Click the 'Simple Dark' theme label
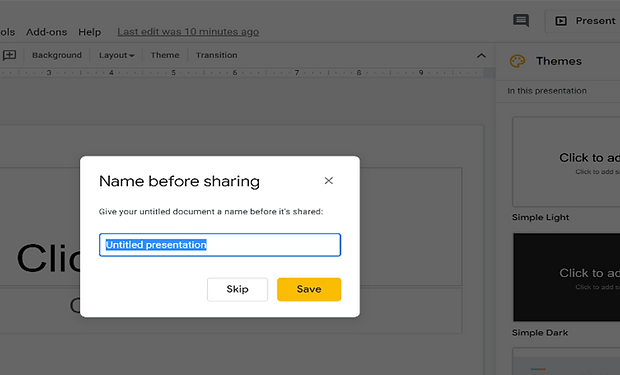Viewport: 620px width, 375px height. point(540,333)
